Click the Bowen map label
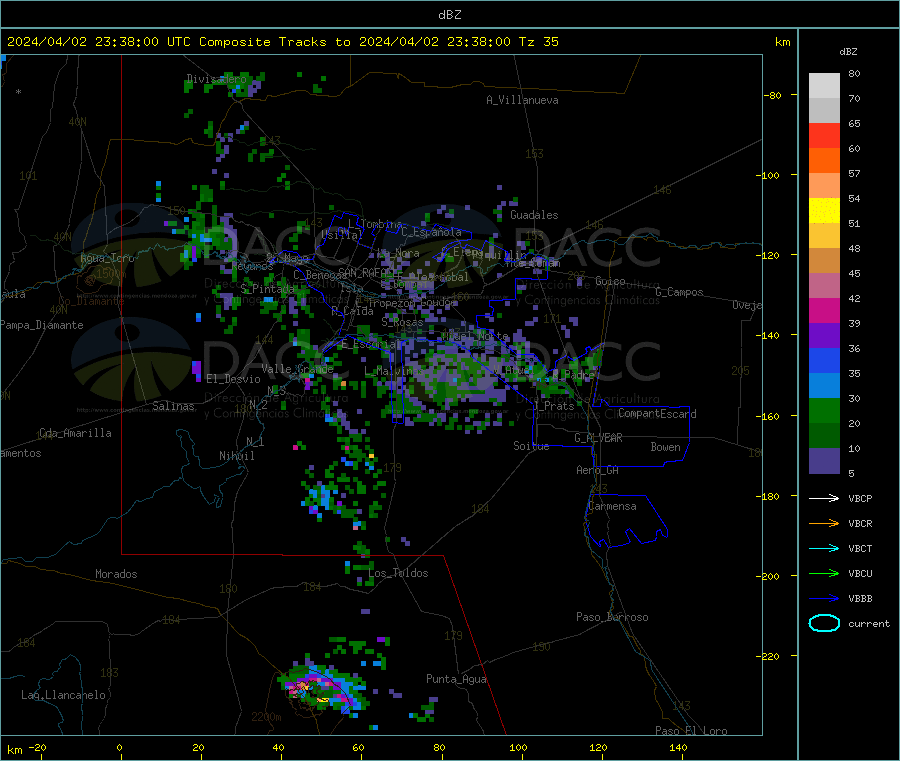The image size is (900, 761). pos(666,447)
